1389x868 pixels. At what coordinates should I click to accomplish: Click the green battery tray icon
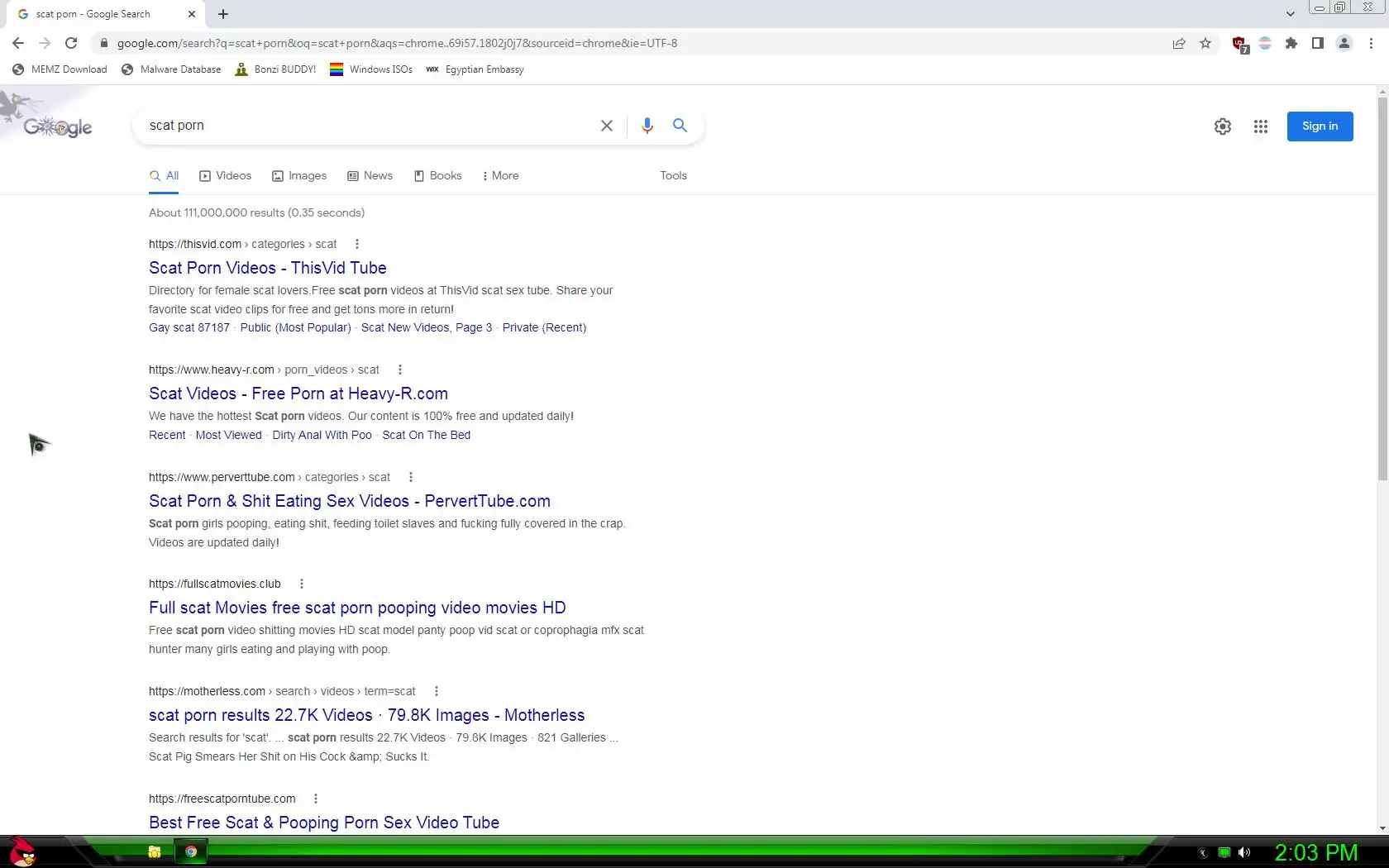tap(1224, 852)
